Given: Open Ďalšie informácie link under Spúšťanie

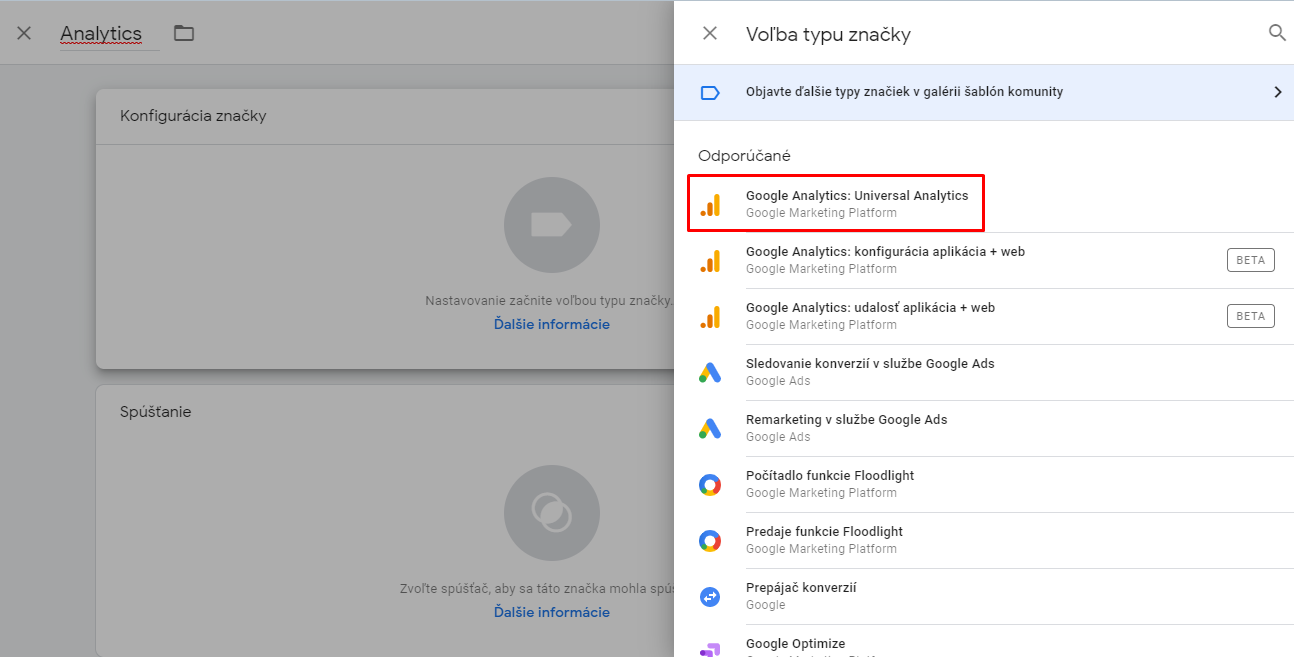Looking at the screenshot, I should [552, 612].
